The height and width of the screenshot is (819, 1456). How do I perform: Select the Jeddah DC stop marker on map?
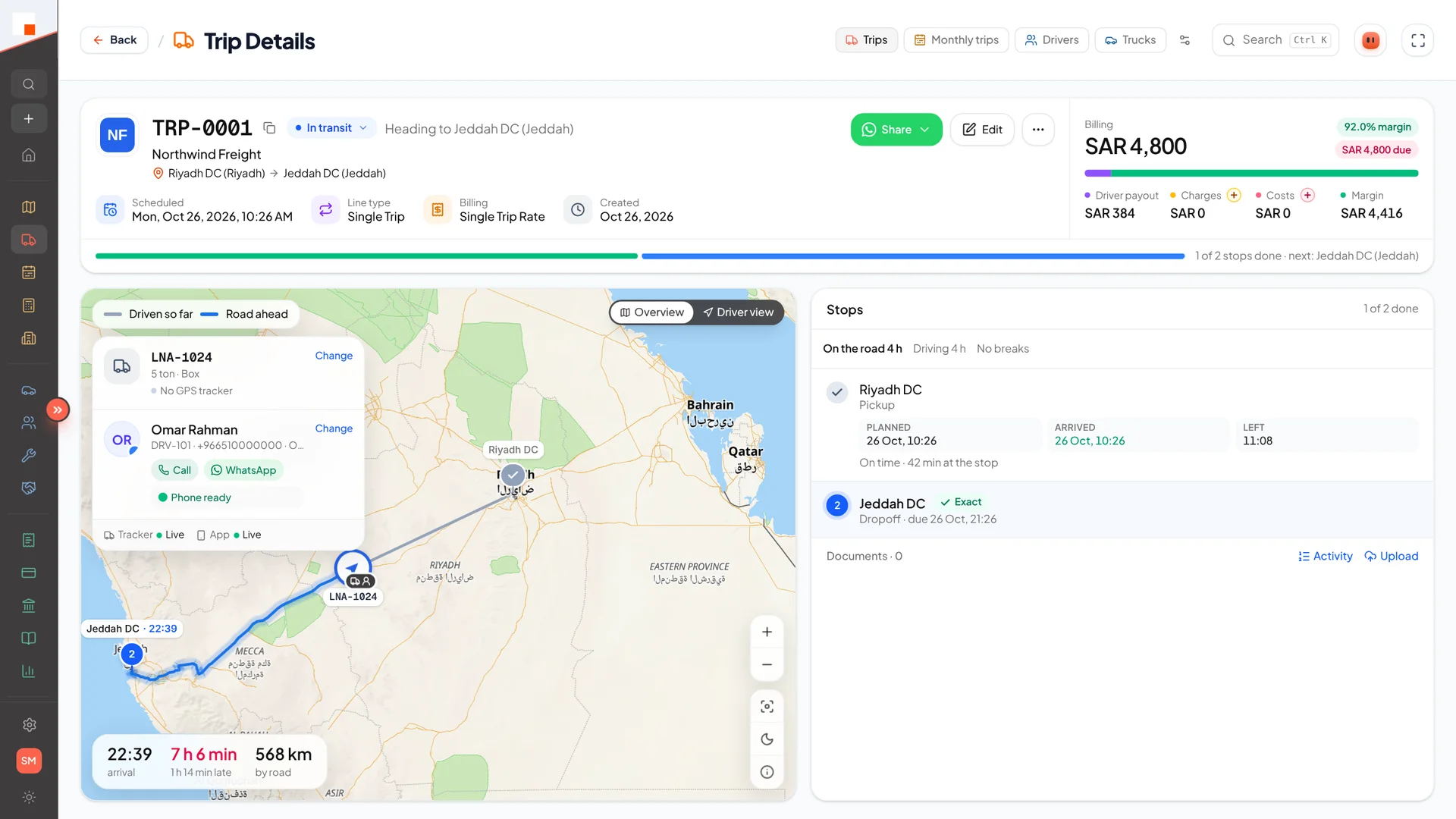pos(131,654)
